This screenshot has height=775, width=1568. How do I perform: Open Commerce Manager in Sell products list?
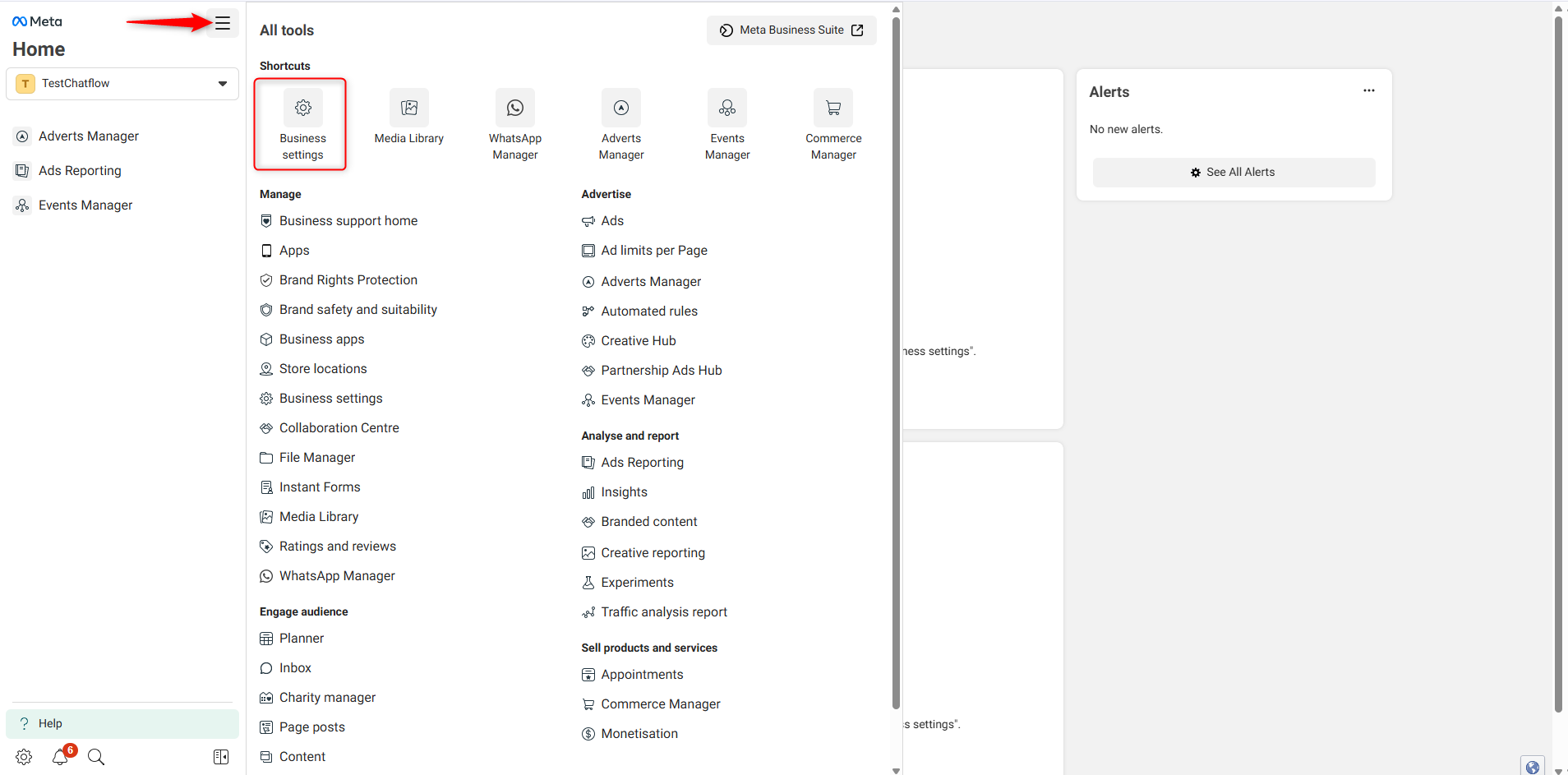point(651,704)
